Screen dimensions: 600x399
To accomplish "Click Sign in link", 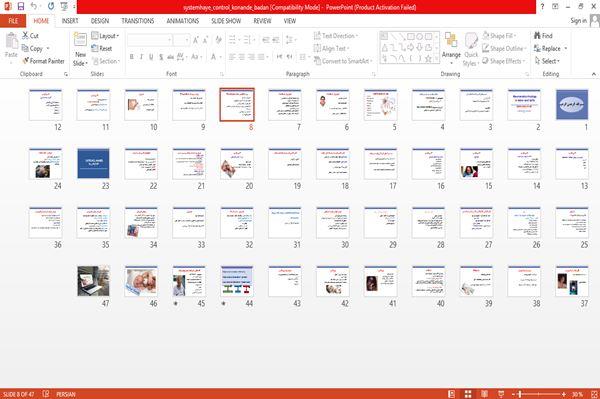I will pos(578,21).
